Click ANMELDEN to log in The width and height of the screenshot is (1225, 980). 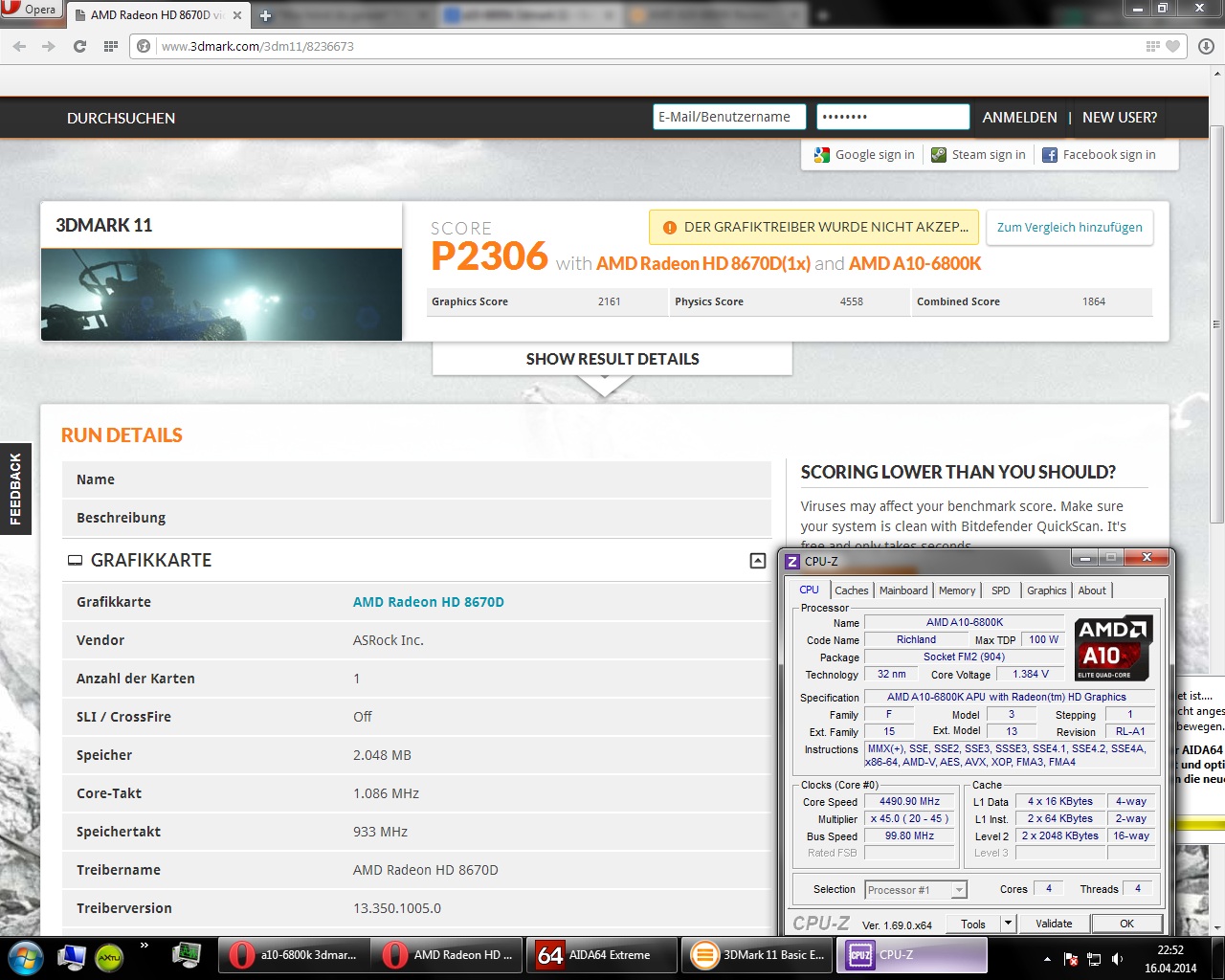click(1019, 118)
